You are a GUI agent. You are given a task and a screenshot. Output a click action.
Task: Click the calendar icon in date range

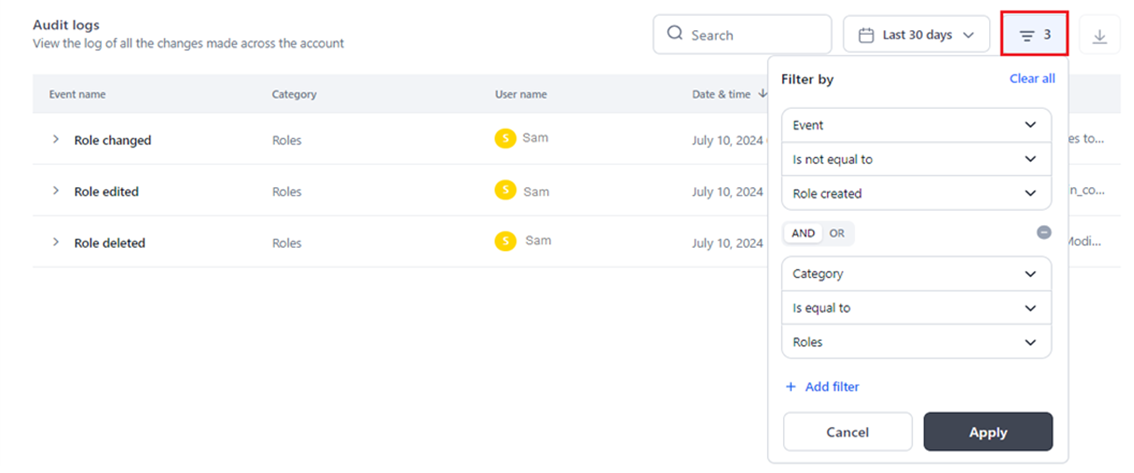click(866, 35)
